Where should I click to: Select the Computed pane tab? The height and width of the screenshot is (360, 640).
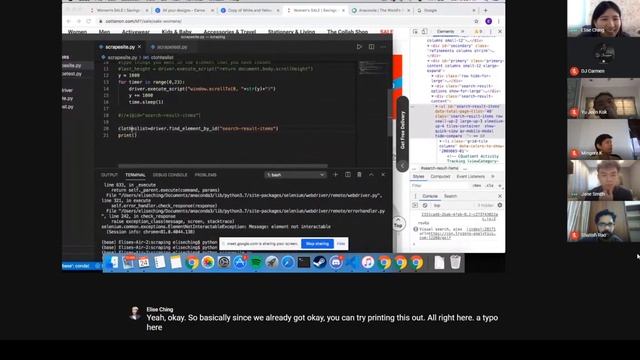(440, 176)
